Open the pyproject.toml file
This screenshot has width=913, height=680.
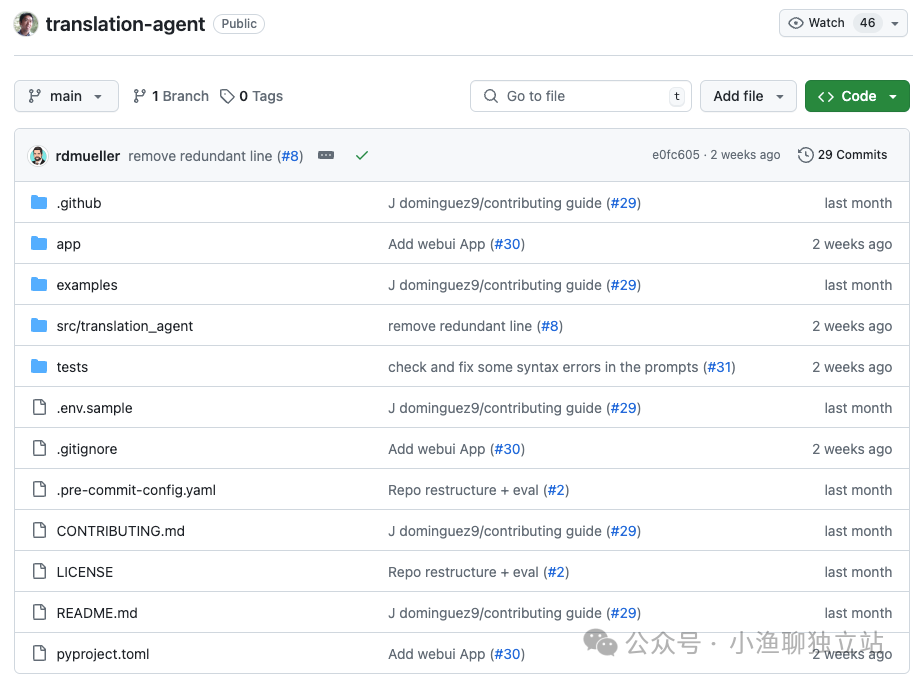pos(103,654)
